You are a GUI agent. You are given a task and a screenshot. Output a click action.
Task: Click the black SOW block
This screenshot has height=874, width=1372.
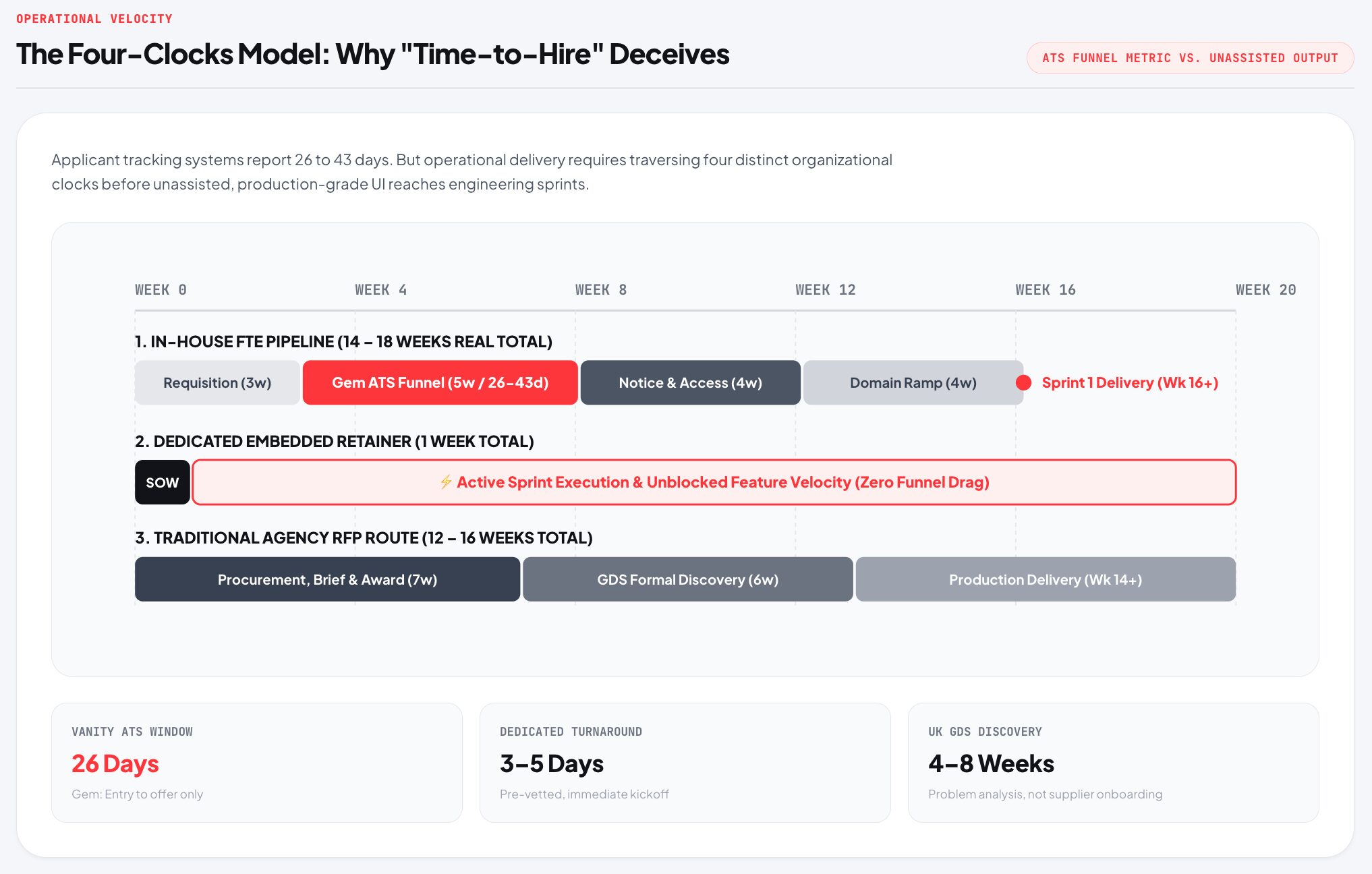pyautogui.click(x=162, y=482)
